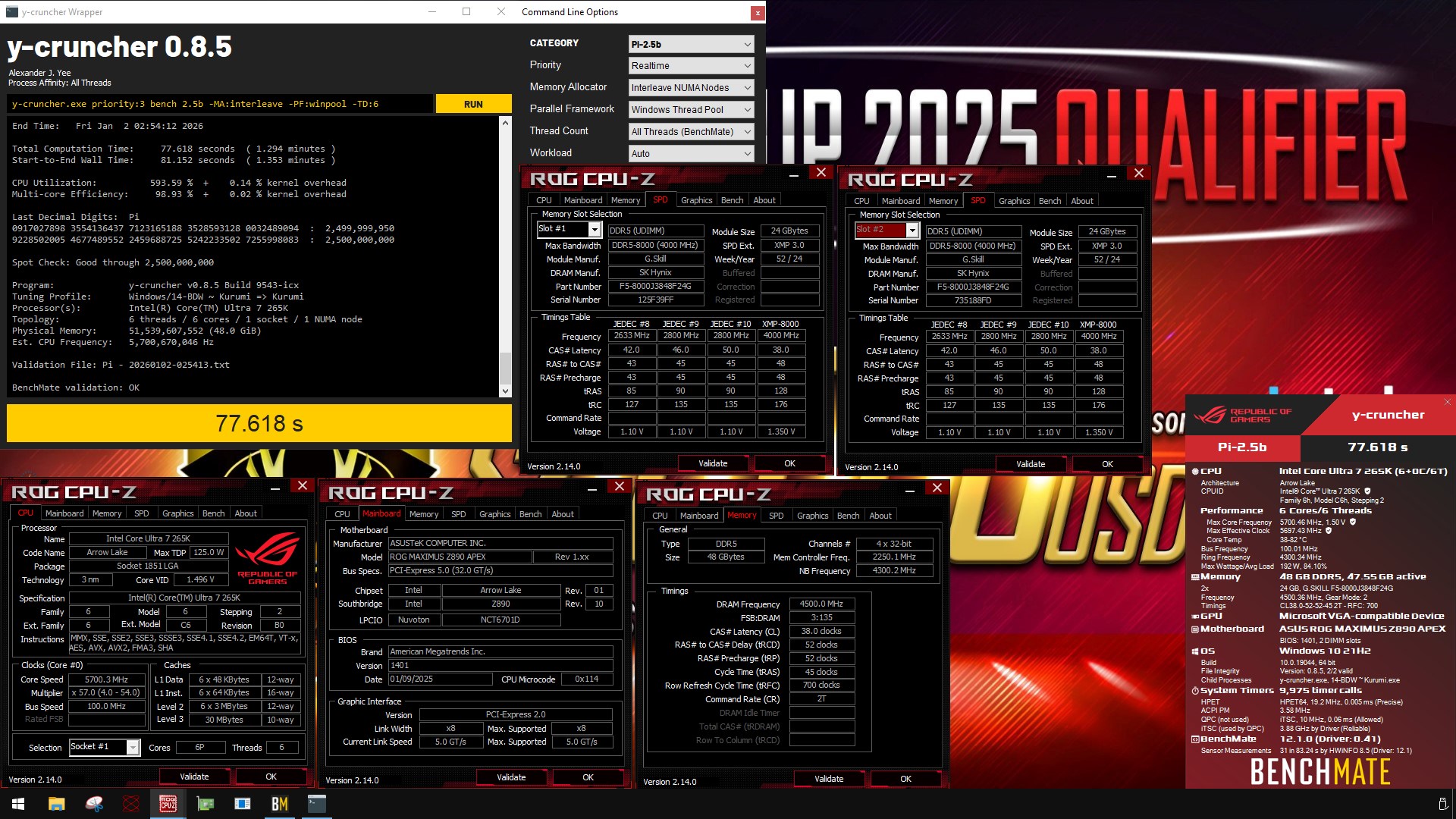Select Memory tab in CPU tab CPU-Z window
1456x819 pixels.
[x=107, y=513]
